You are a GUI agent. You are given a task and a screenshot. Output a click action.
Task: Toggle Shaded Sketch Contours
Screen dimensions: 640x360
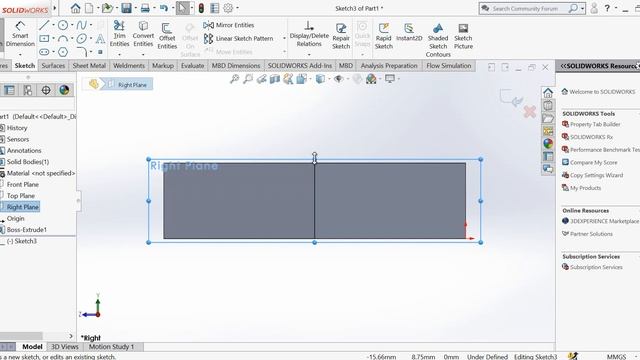(438, 40)
